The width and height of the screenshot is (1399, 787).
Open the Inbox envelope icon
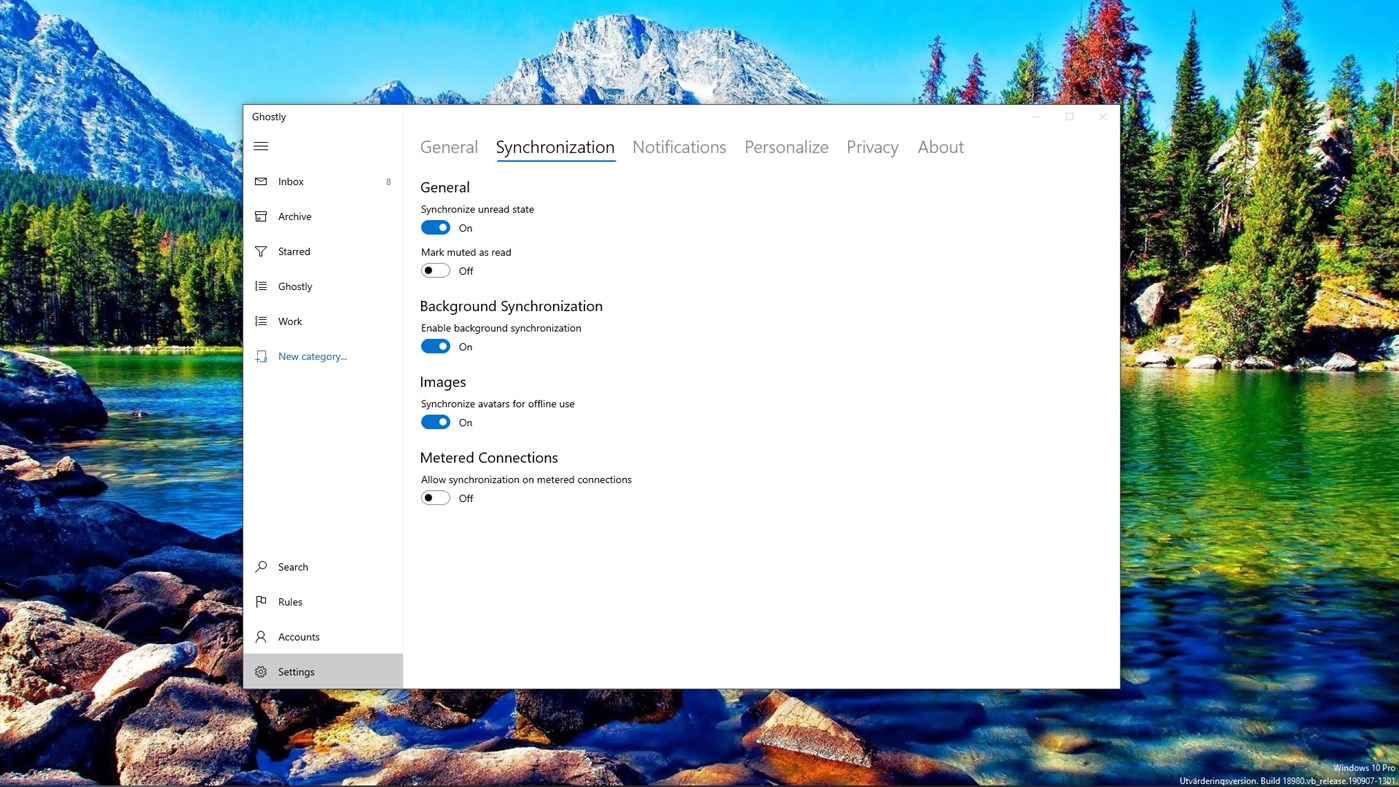pos(261,181)
